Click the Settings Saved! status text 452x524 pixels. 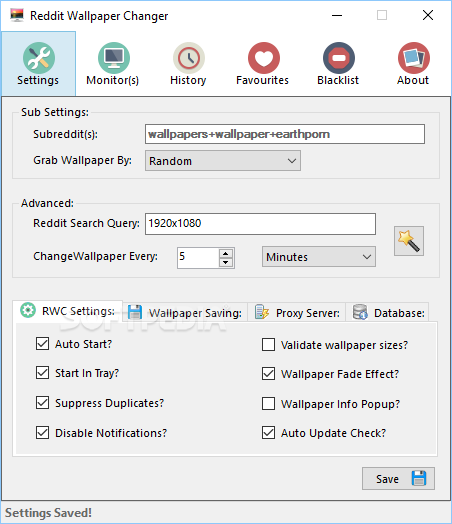point(48,513)
